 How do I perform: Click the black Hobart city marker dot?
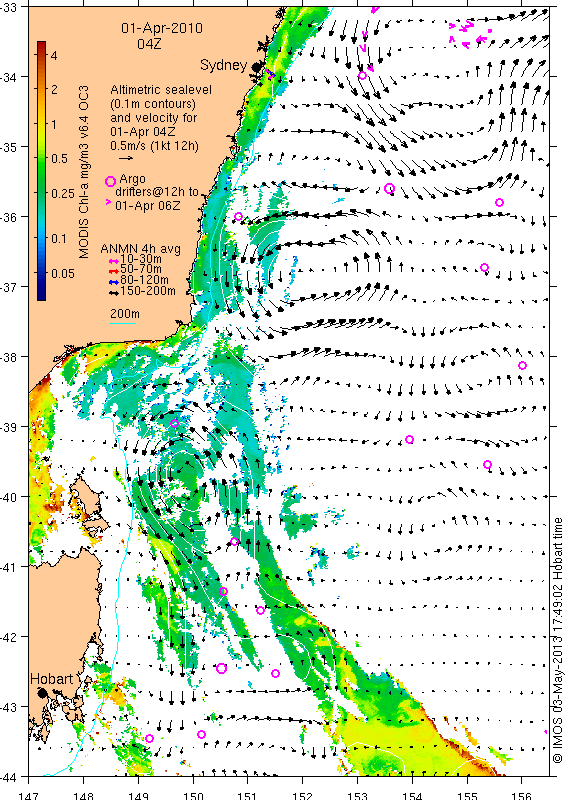click(x=42, y=692)
